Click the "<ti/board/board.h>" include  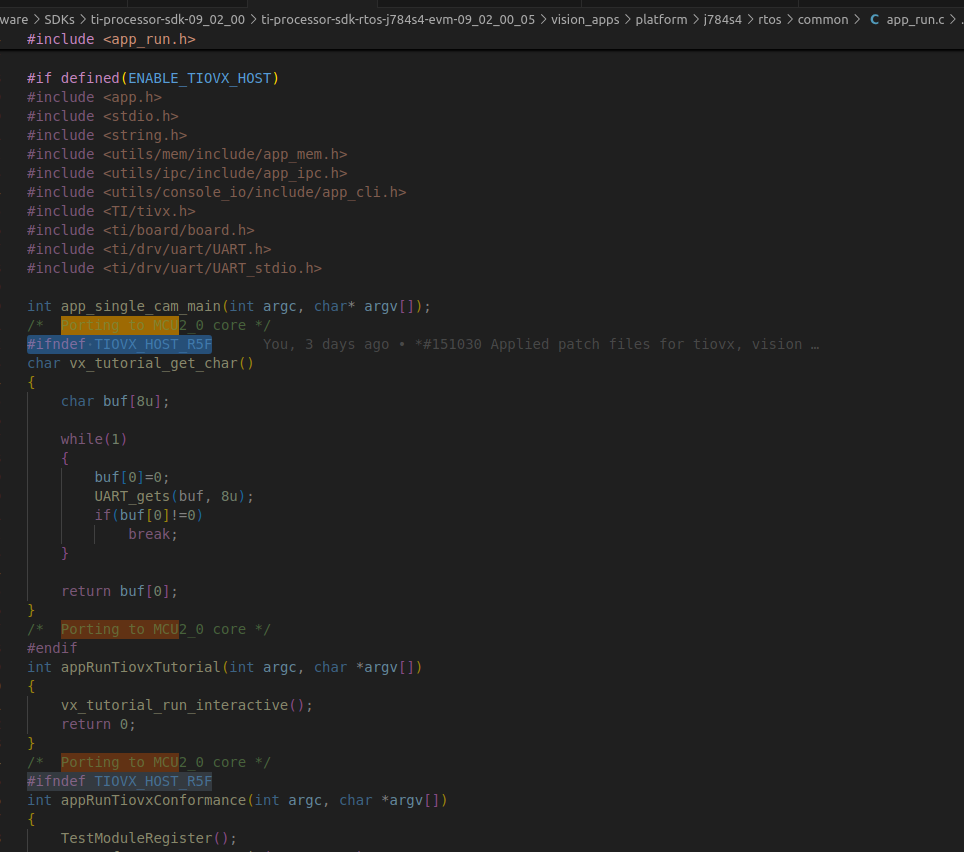[179, 231]
